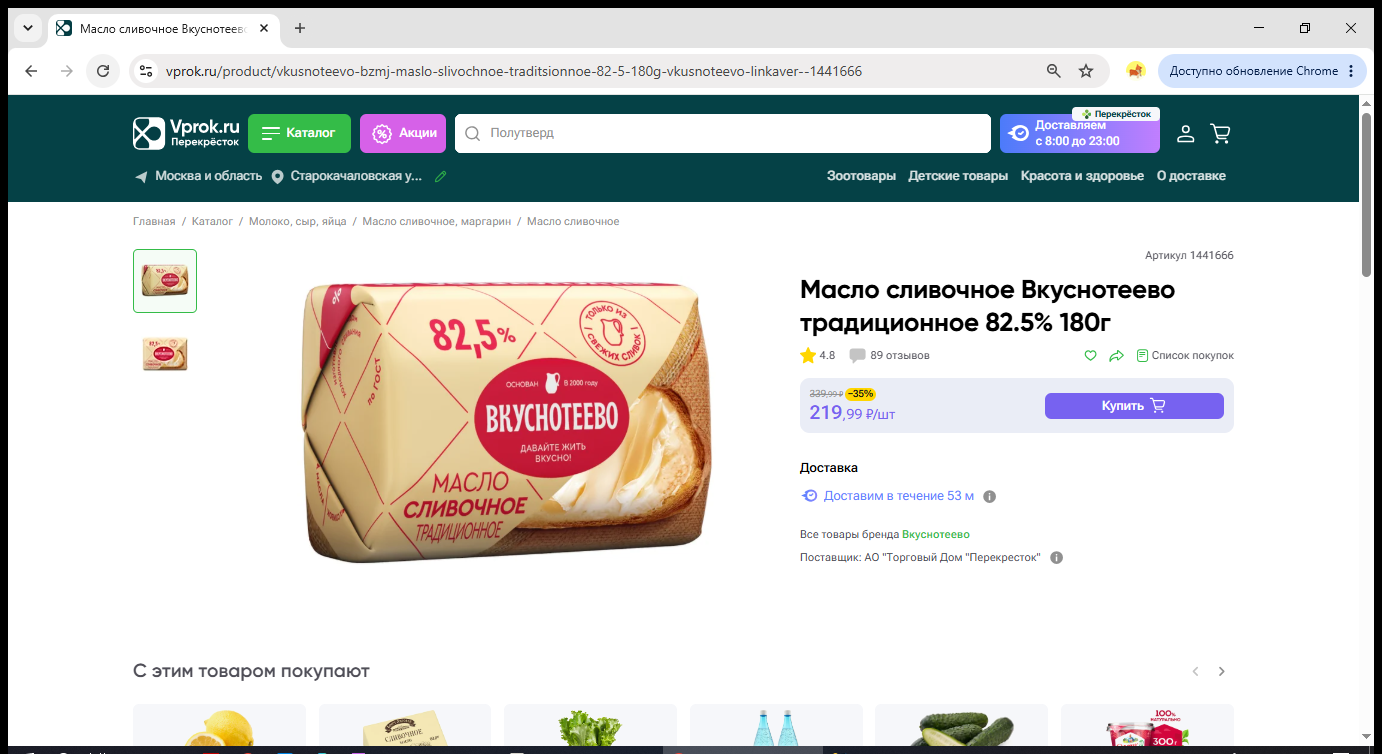Viewport: 1382px width, 754px height.
Task: Open the Молоко, сыр, яйца breadcrumb
Action: pos(298,221)
